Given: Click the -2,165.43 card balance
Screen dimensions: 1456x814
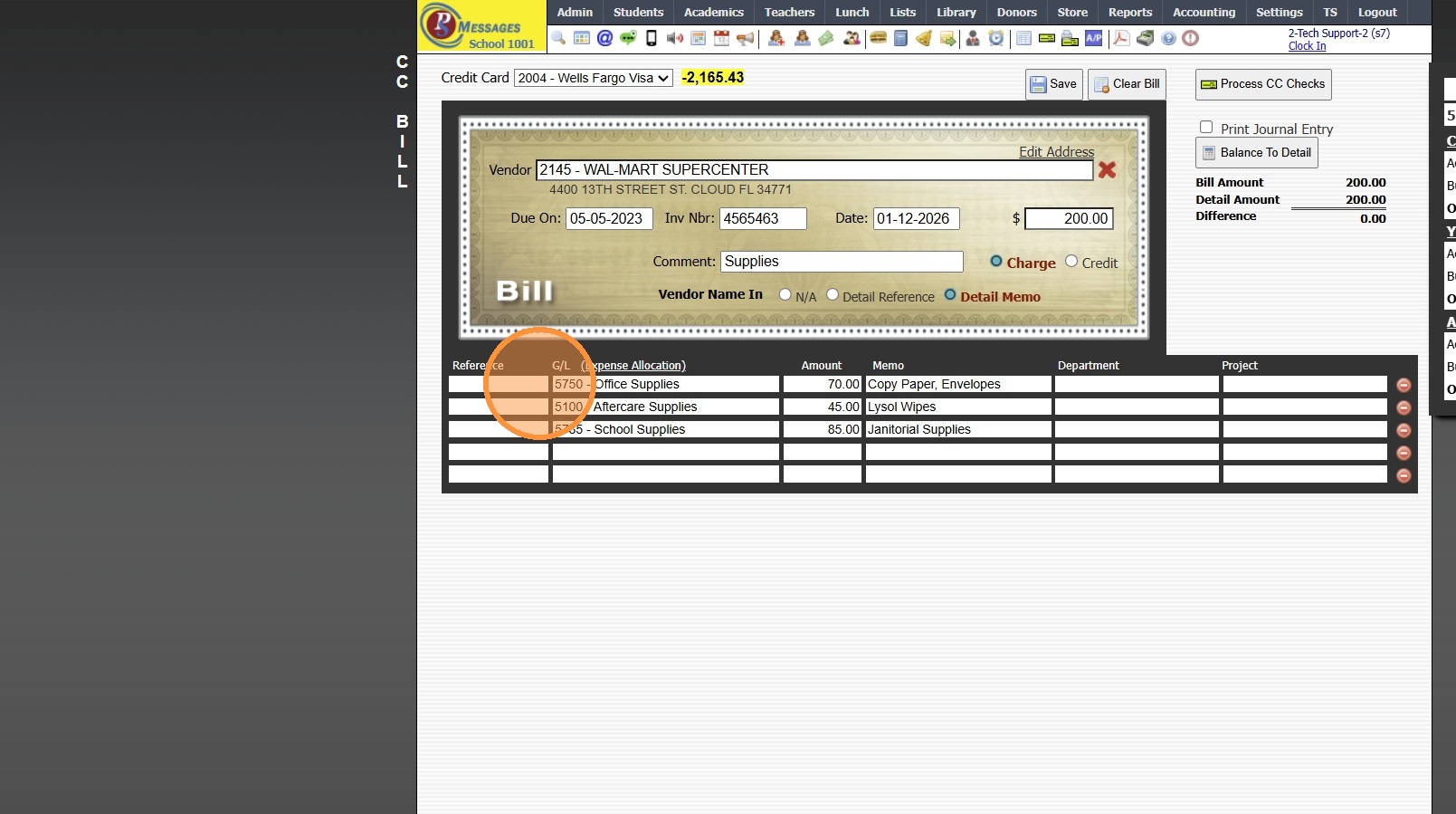Looking at the screenshot, I should (x=713, y=78).
